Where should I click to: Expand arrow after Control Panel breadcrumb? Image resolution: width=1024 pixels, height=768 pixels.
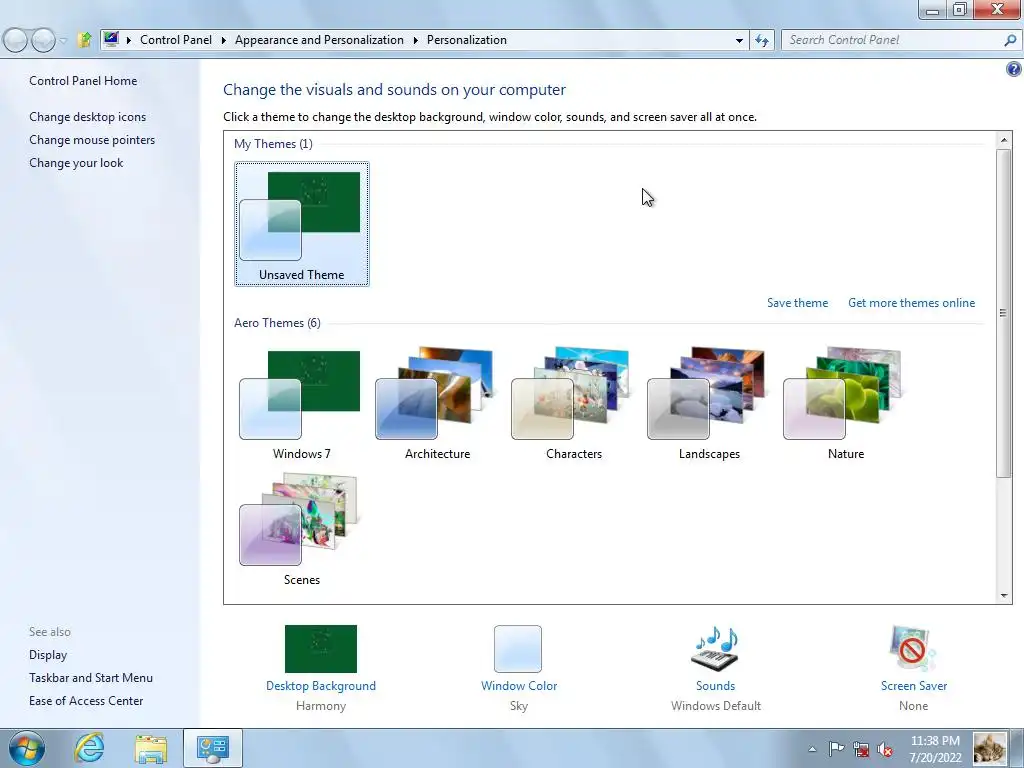(223, 40)
